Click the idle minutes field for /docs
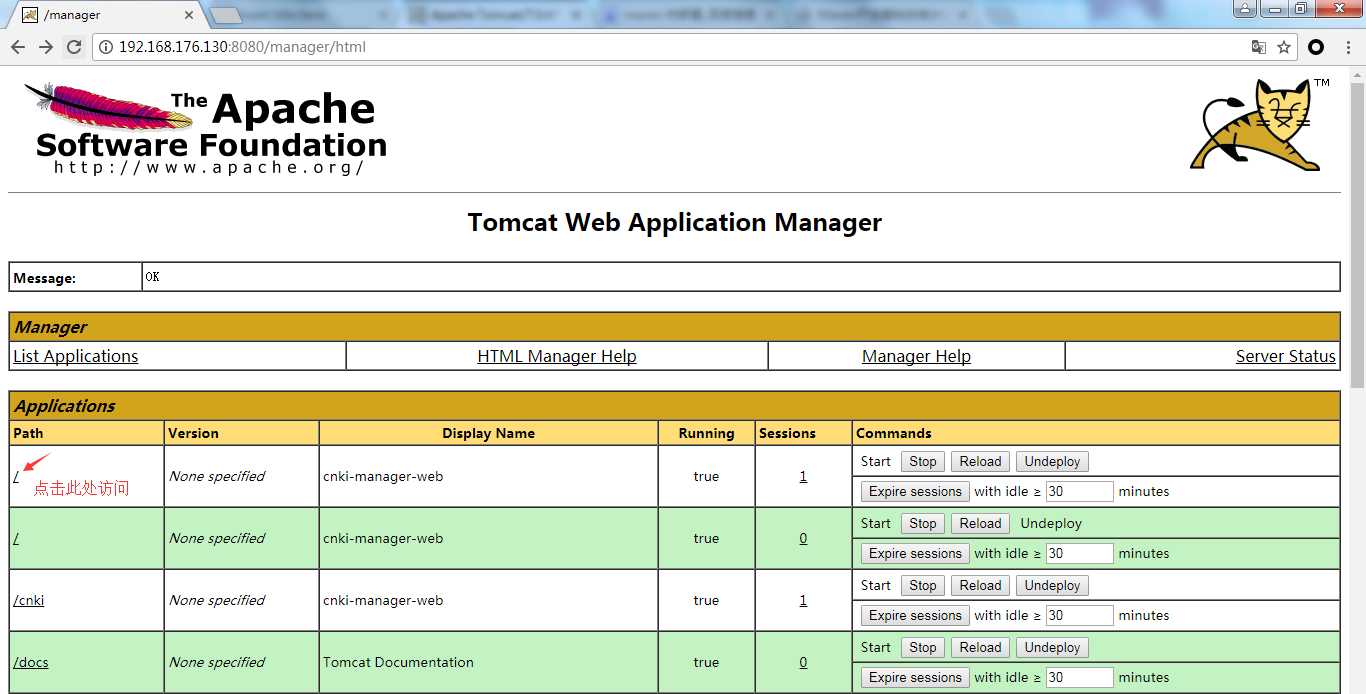This screenshot has height=694, width=1366. click(1079, 677)
